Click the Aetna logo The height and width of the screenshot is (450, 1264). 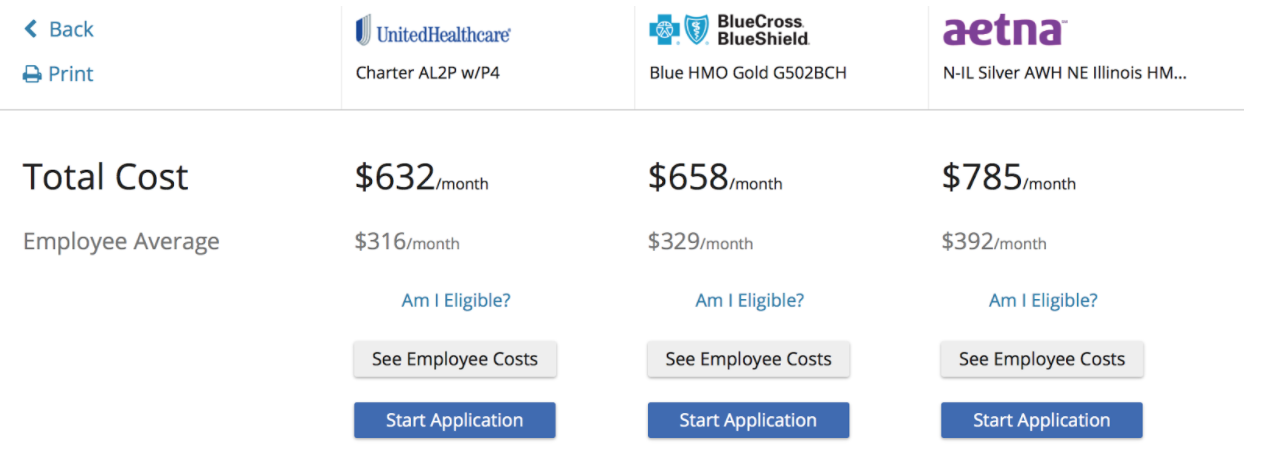click(x=1003, y=31)
